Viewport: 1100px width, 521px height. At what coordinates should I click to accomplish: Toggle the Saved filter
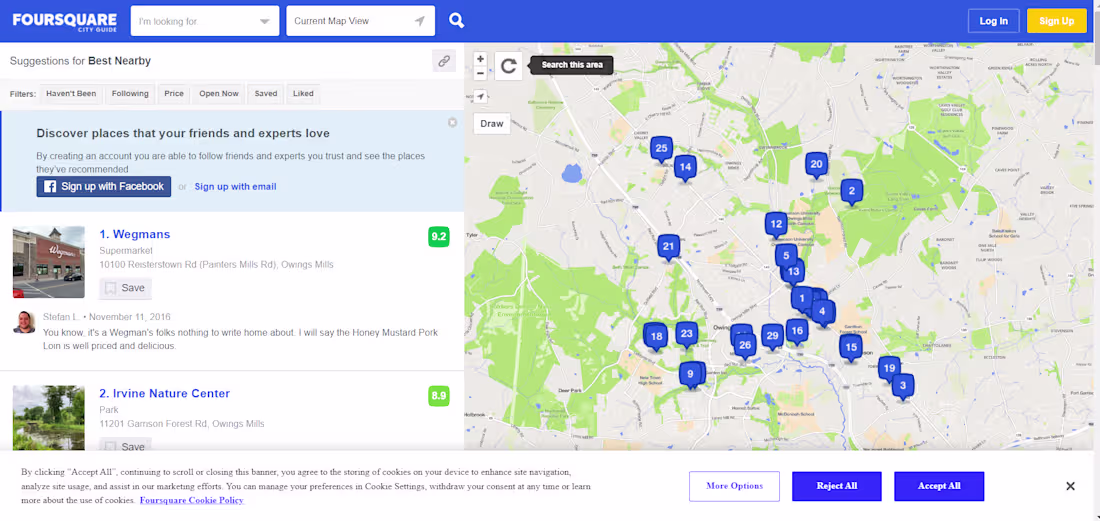click(x=266, y=94)
